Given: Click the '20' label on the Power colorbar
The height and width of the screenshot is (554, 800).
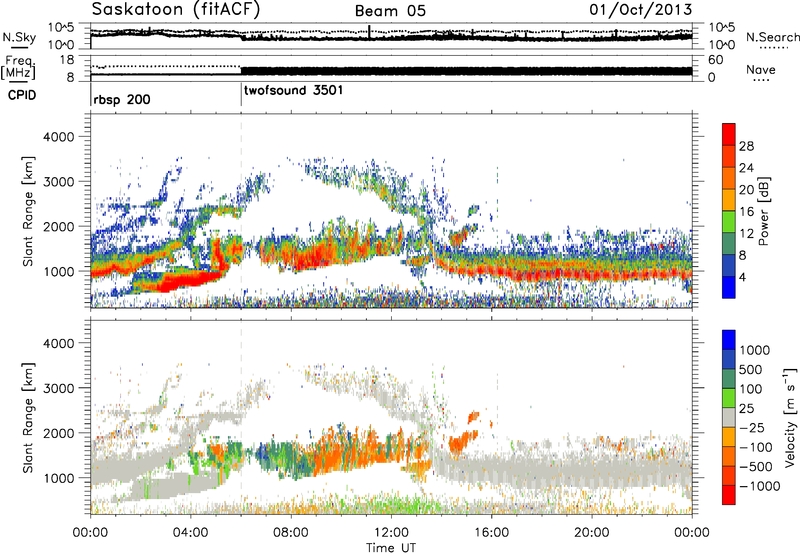Looking at the screenshot, I should pos(746,190).
